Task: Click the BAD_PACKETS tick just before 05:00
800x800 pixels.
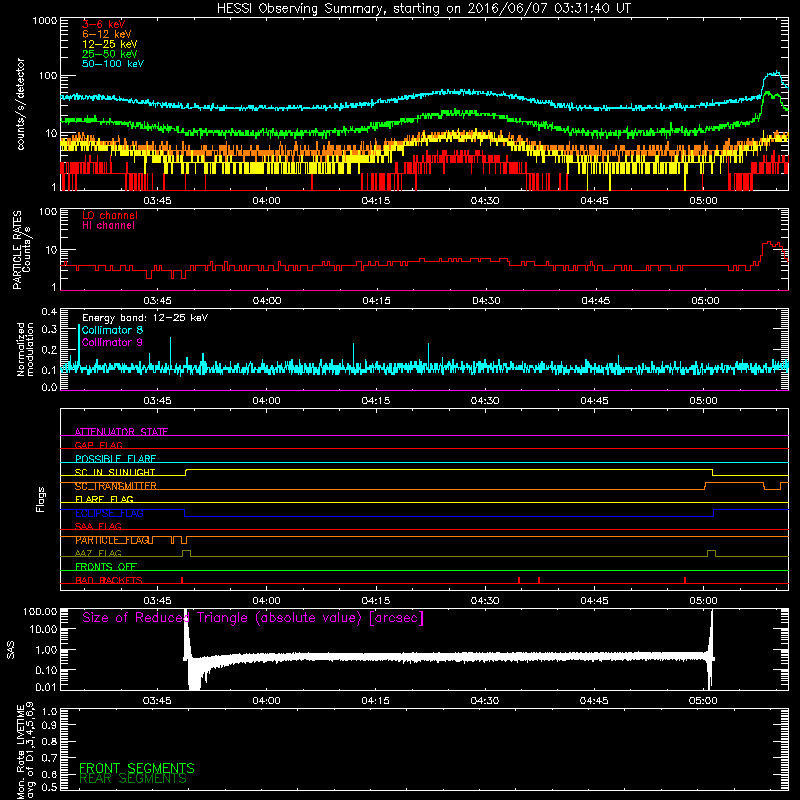Action: (x=685, y=580)
